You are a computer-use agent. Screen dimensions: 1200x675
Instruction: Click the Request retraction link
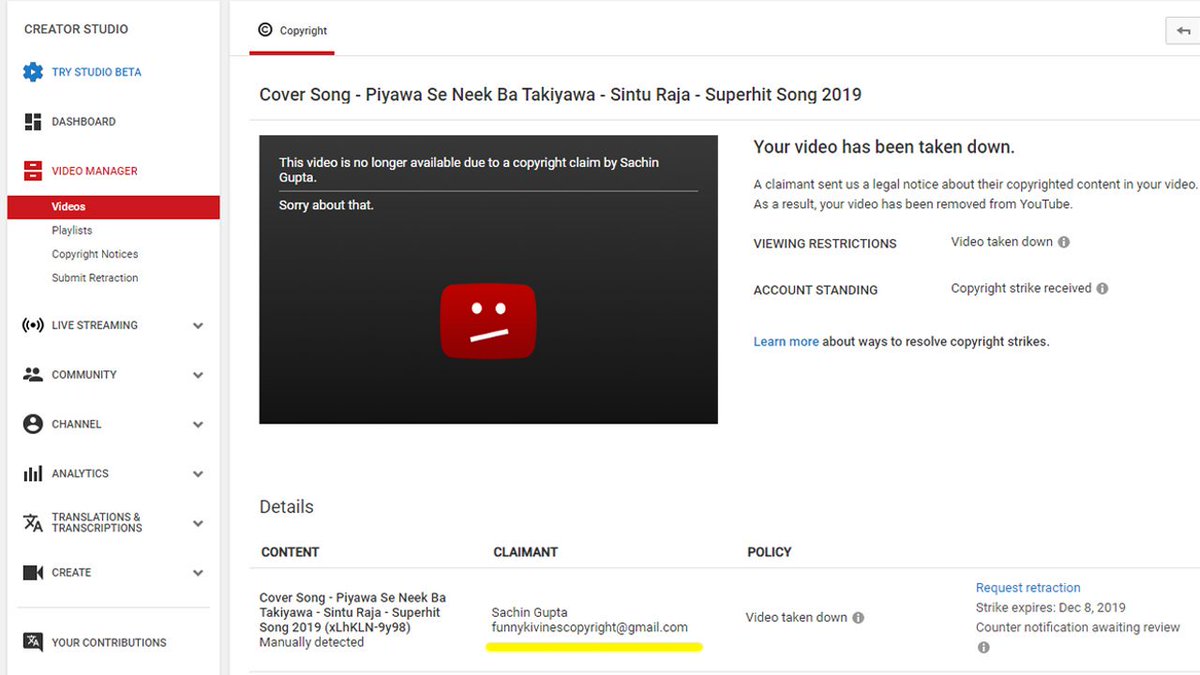coord(1028,588)
